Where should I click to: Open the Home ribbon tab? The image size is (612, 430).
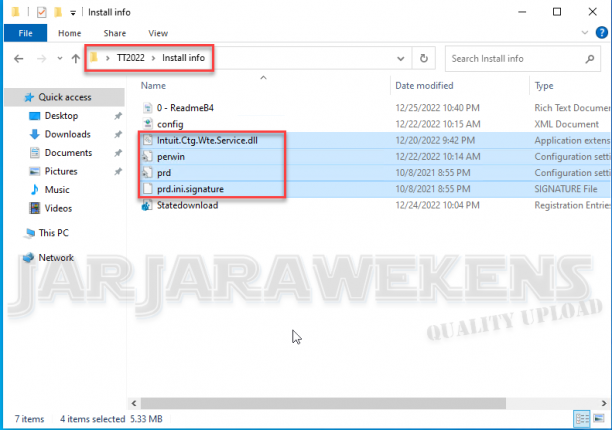69,33
